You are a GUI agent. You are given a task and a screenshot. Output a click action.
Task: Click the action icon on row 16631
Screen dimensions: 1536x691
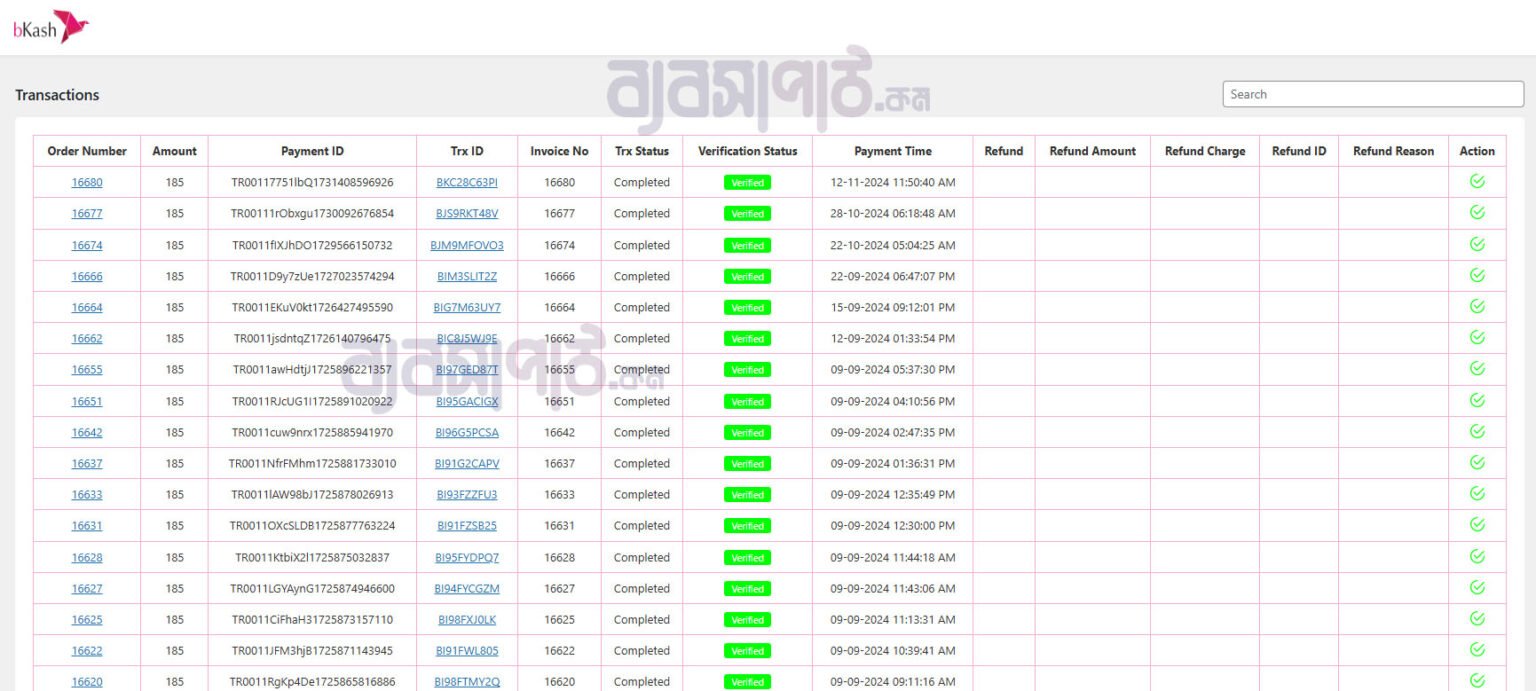[1477, 525]
